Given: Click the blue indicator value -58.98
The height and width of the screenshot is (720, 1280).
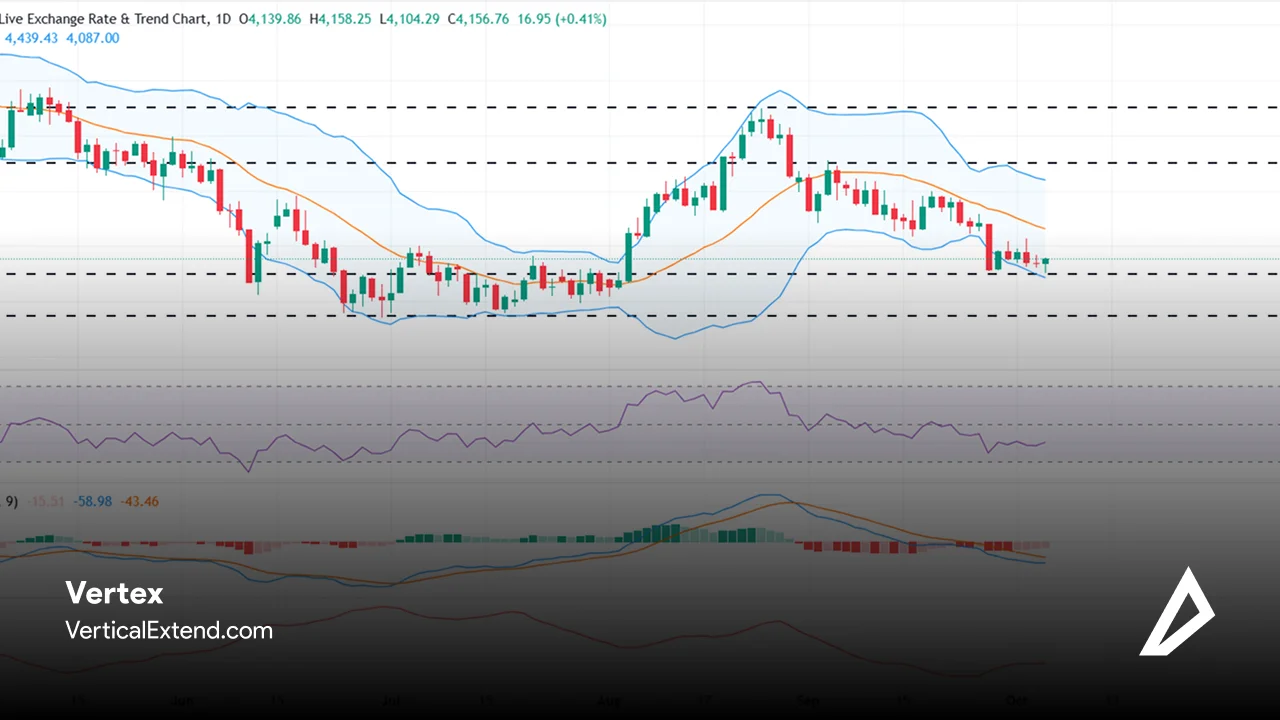Looking at the screenshot, I should [x=93, y=501].
